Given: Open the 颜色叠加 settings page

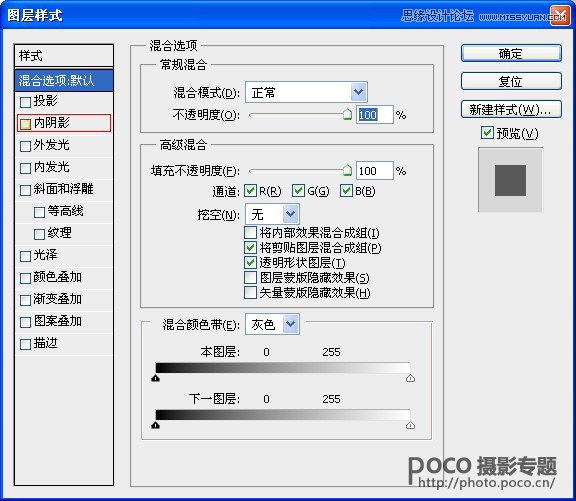Looking at the screenshot, I should pos(57,277).
